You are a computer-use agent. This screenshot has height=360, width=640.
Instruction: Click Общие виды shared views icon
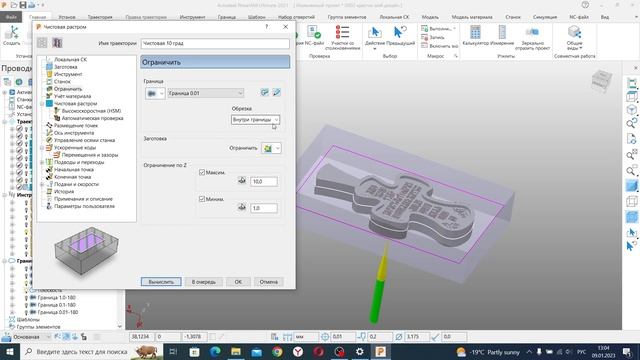point(574,32)
